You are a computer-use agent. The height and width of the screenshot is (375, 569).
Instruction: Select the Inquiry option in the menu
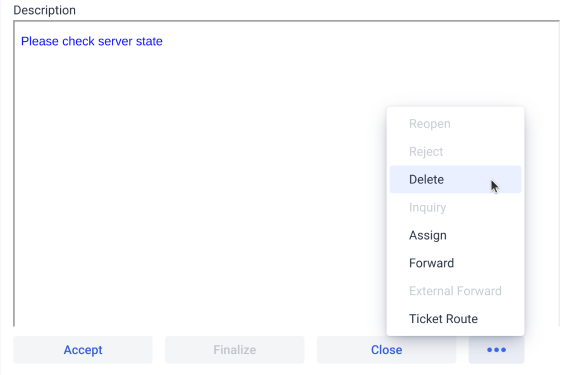[455, 207]
